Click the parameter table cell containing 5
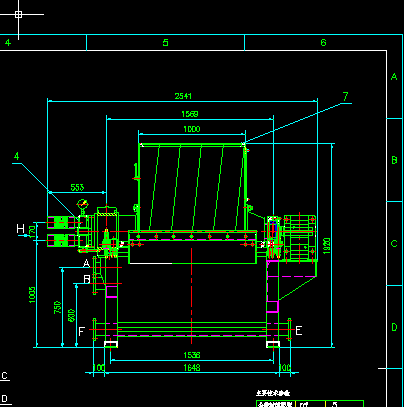 [x=344, y=404]
